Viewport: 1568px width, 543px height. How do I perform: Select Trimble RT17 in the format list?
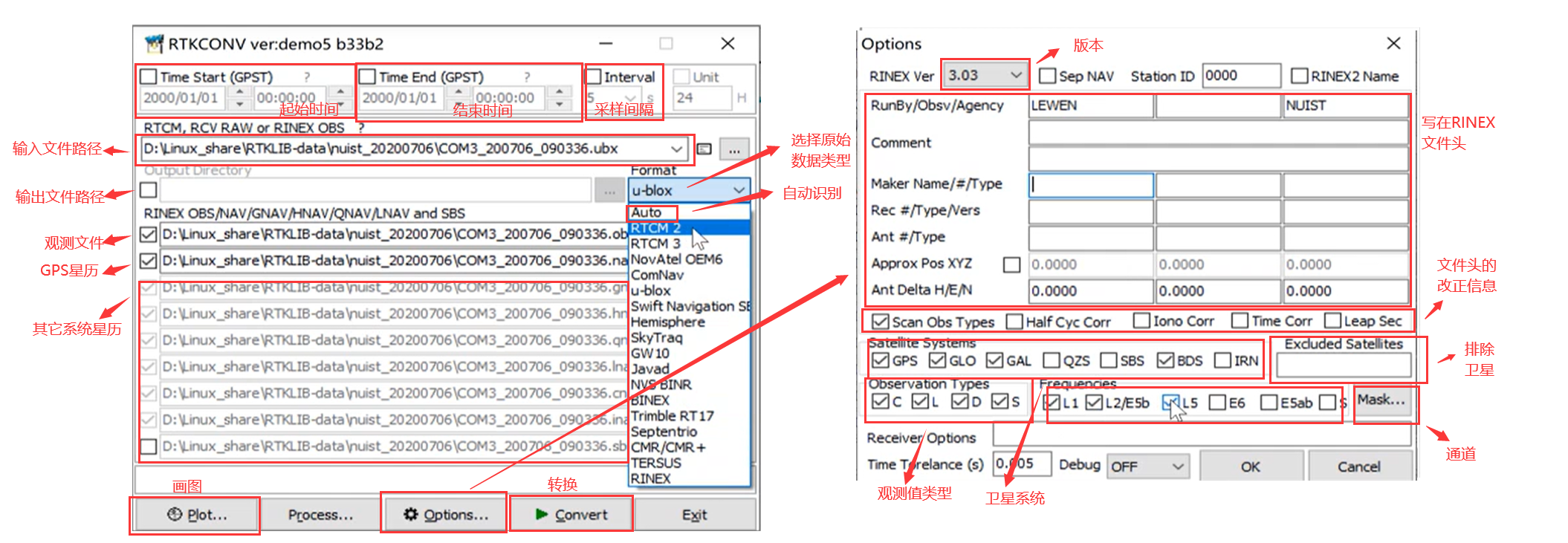(672, 416)
